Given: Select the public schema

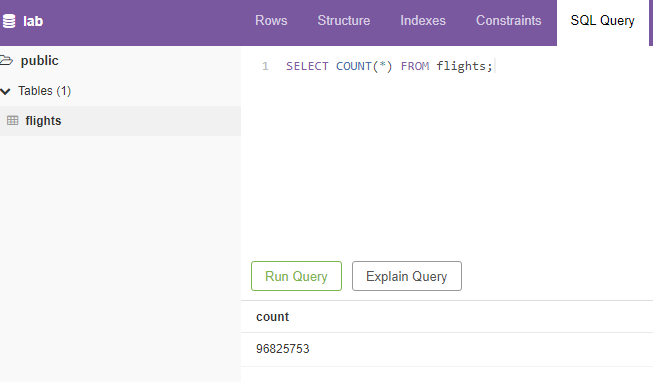Looking at the screenshot, I should coord(40,61).
